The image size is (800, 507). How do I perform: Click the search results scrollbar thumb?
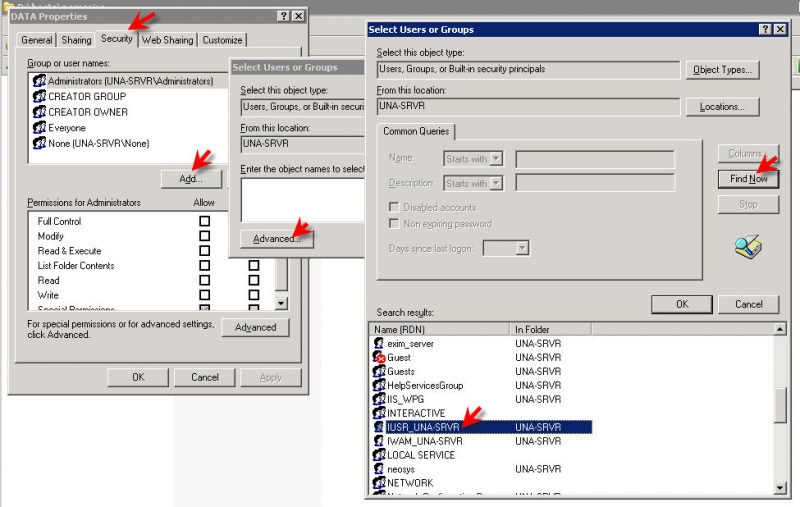click(x=780, y=404)
